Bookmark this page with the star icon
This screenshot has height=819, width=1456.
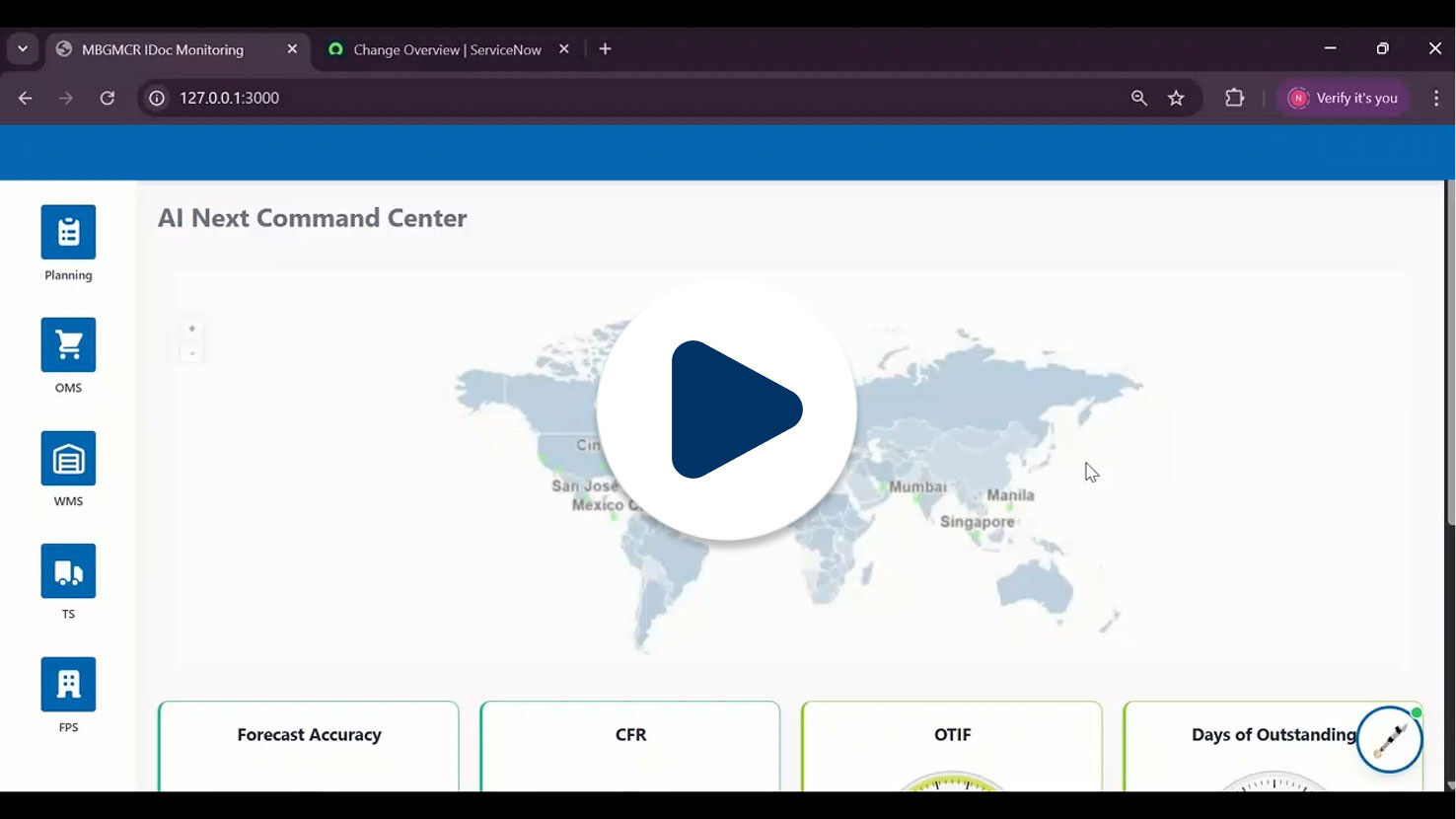1176,98
